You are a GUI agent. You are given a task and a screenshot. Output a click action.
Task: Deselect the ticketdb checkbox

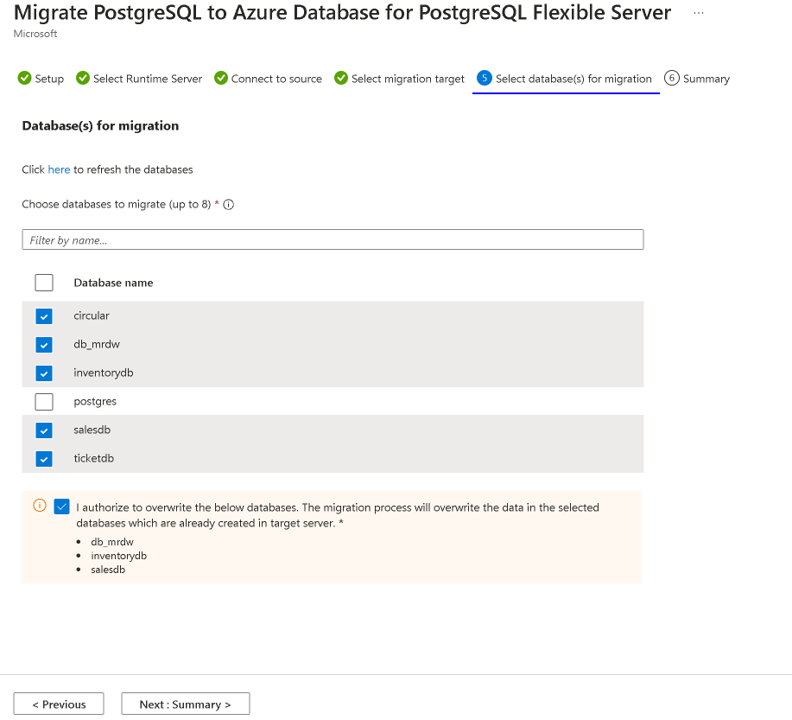click(x=44, y=459)
